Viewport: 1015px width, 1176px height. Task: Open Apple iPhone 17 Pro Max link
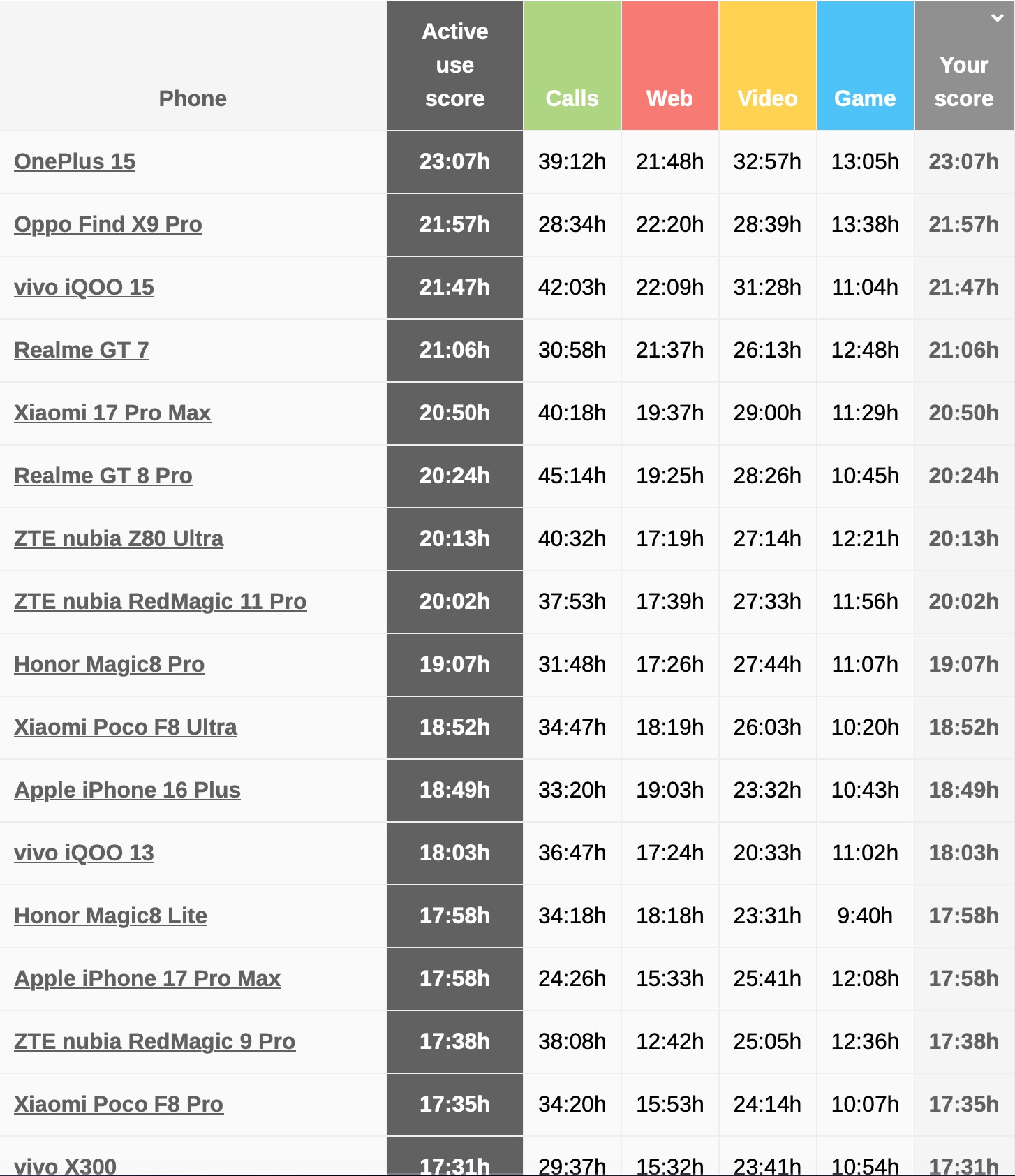(x=147, y=978)
